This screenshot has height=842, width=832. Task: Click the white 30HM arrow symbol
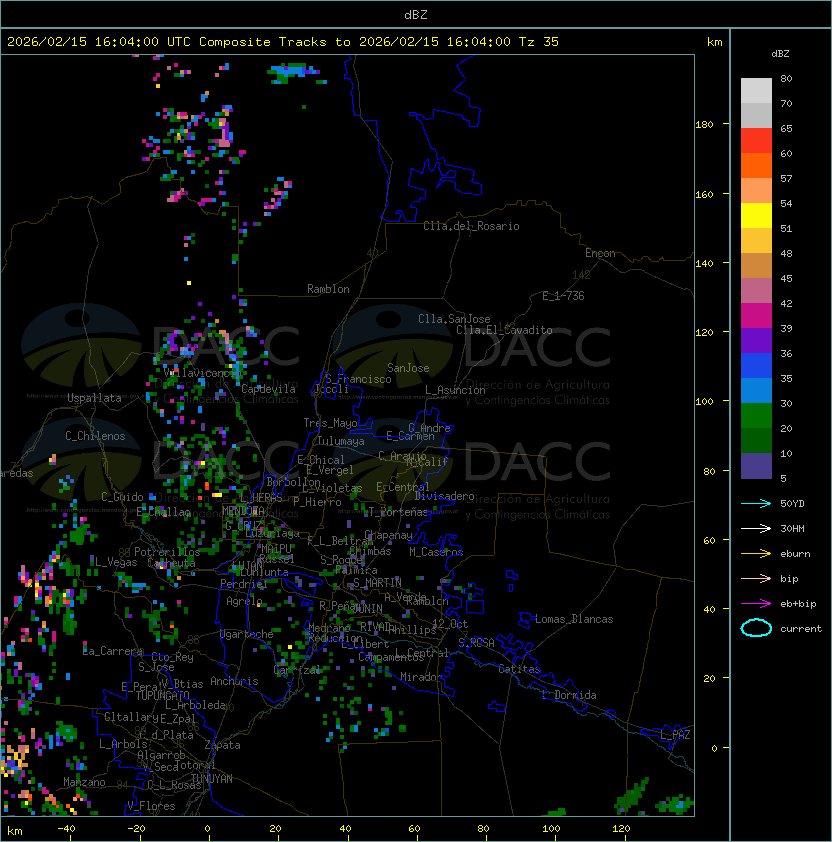pyautogui.click(x=756, y=528)
